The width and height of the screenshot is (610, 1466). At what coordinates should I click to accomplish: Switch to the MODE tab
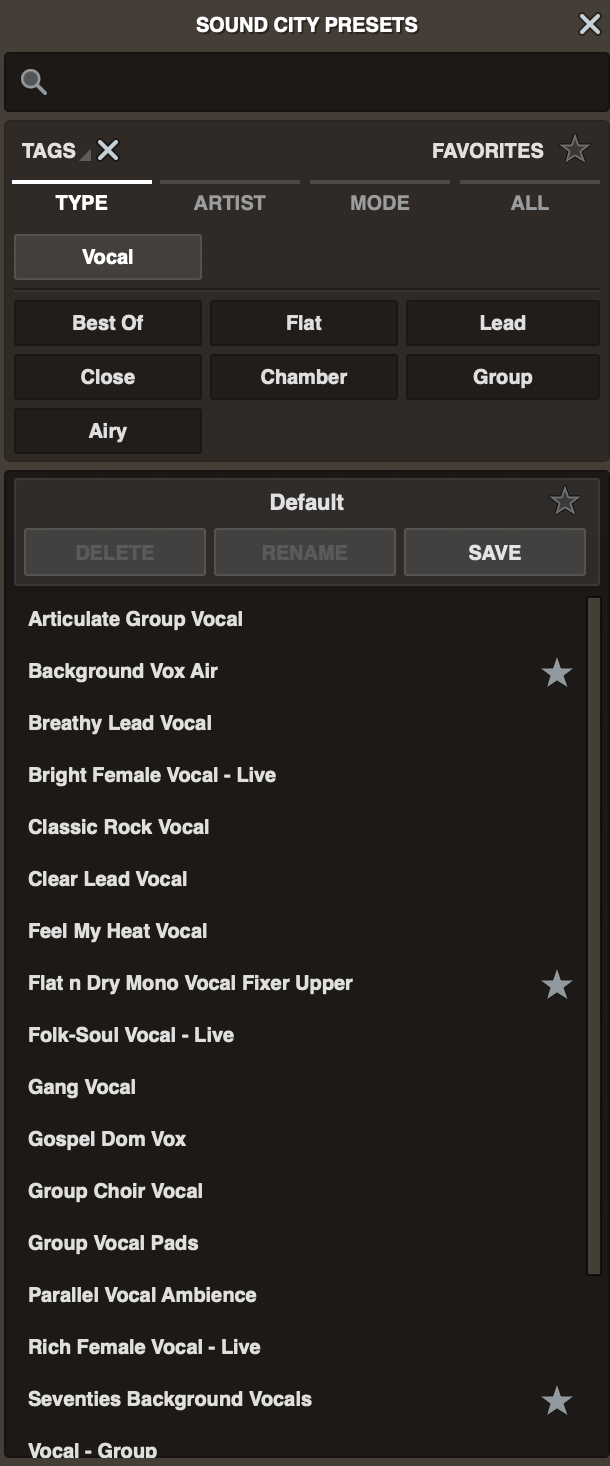click(x=380, y=202)
